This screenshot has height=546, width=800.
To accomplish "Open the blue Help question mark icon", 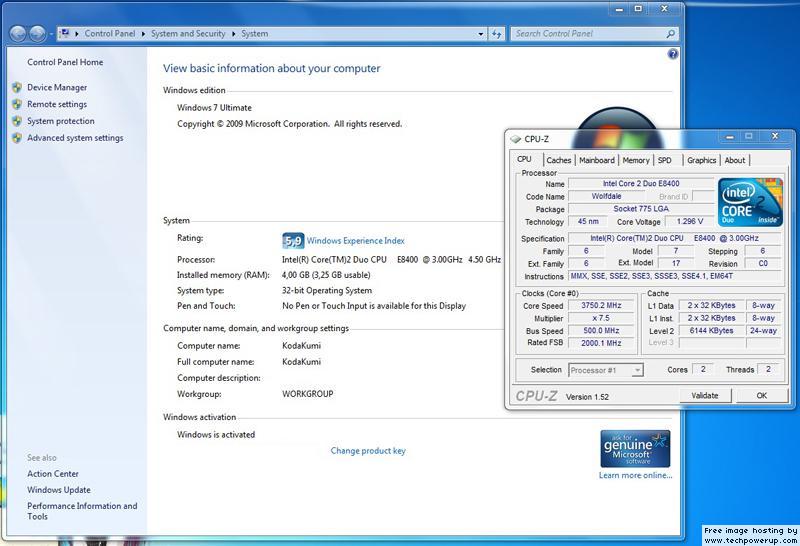I will [x=673, y=54].
